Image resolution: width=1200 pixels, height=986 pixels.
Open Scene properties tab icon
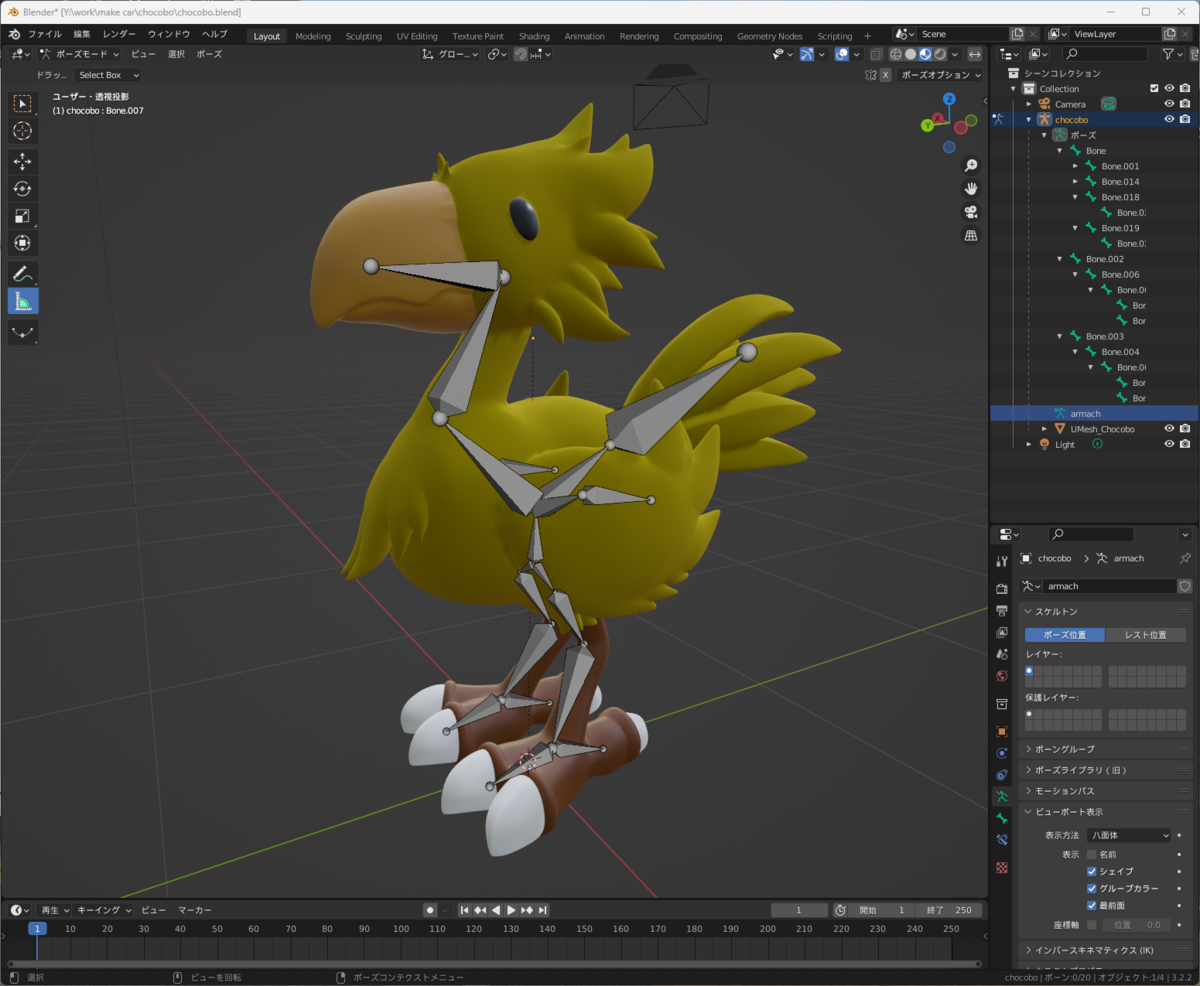(x=1002, y=654)
